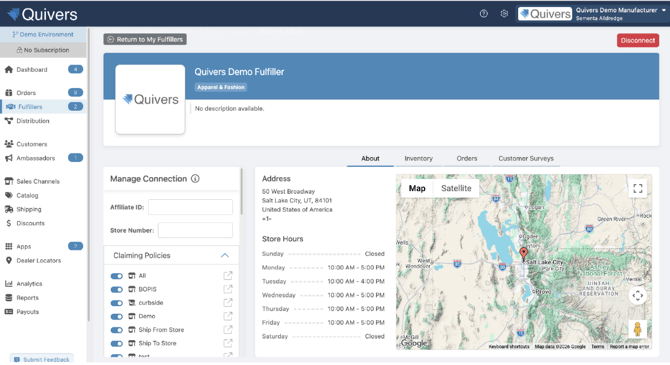Open Reports in the sidebar
The width and height of the screenshot is (670, 365).
click(27, 297)
